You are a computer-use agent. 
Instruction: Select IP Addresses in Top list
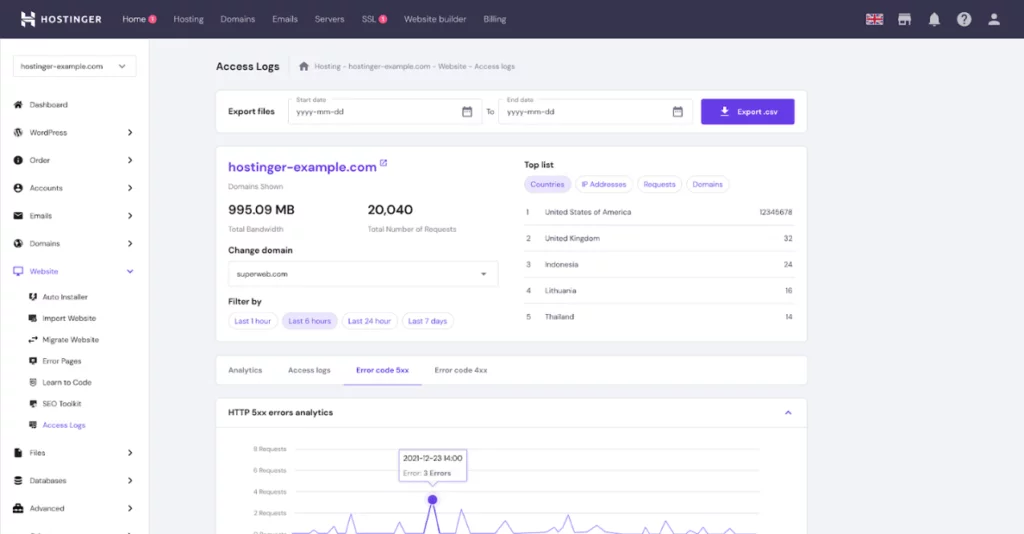tap(604, 185)
